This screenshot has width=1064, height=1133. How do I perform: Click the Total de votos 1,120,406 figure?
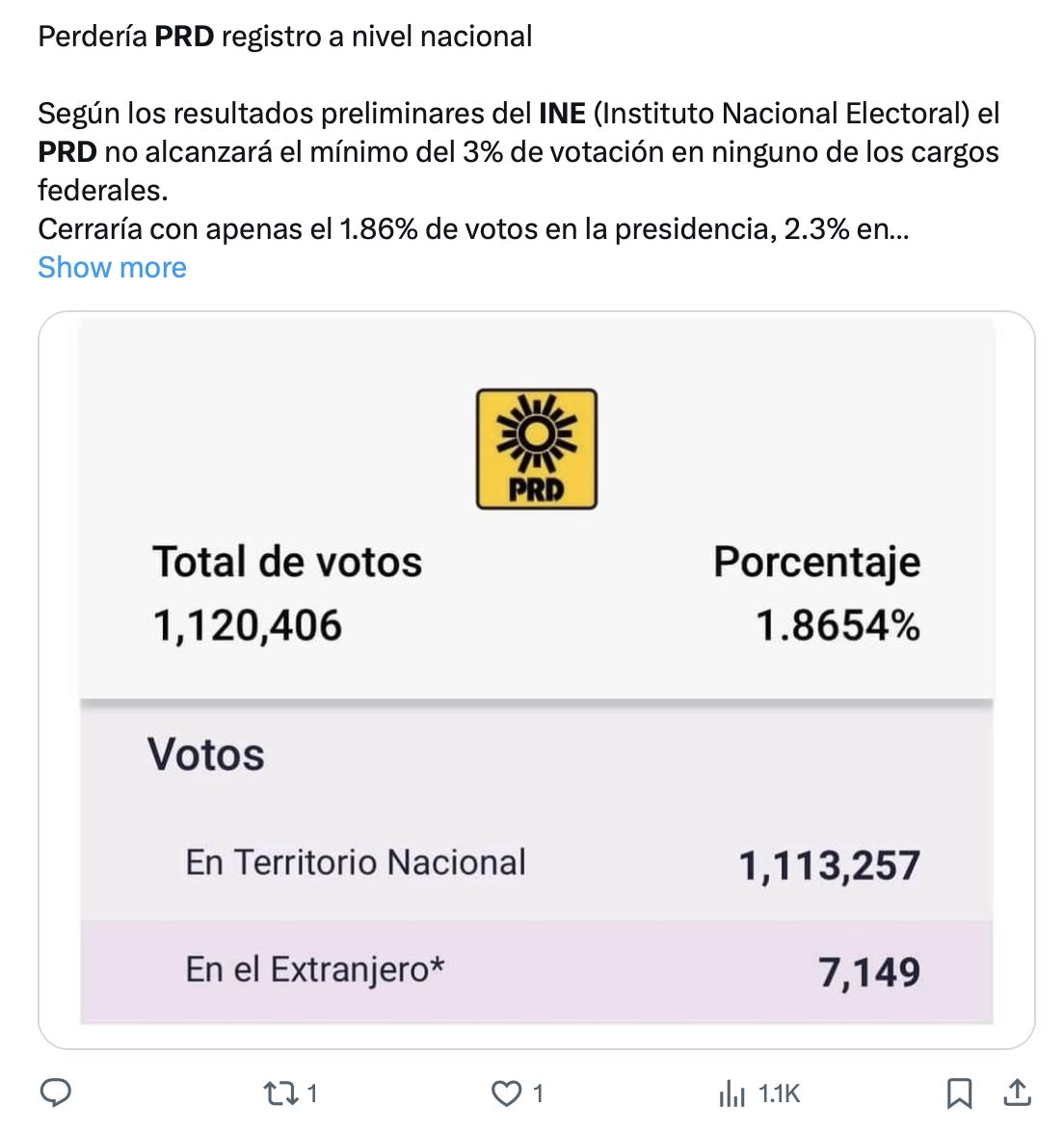pos(248,625)
